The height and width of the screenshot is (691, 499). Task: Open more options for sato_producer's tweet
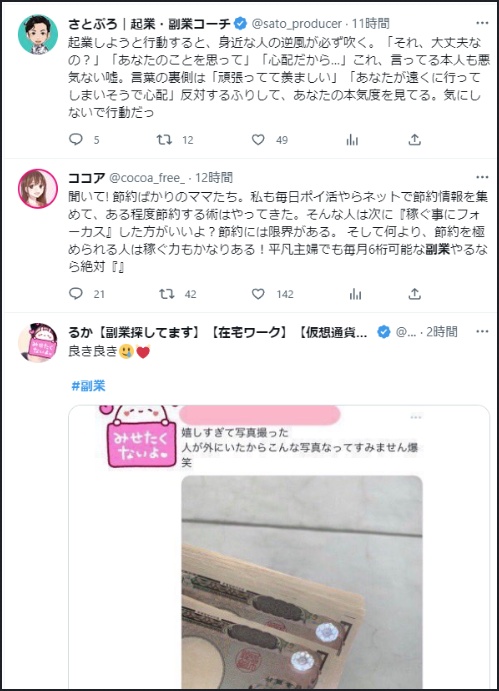[x=482, y=23]
